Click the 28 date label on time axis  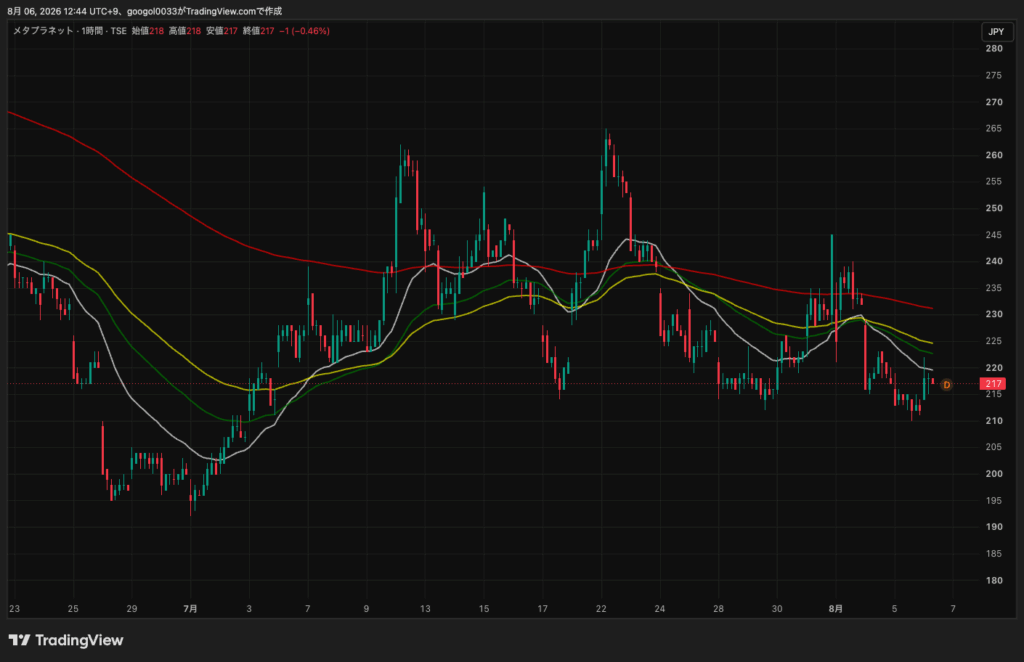point(718,608)
